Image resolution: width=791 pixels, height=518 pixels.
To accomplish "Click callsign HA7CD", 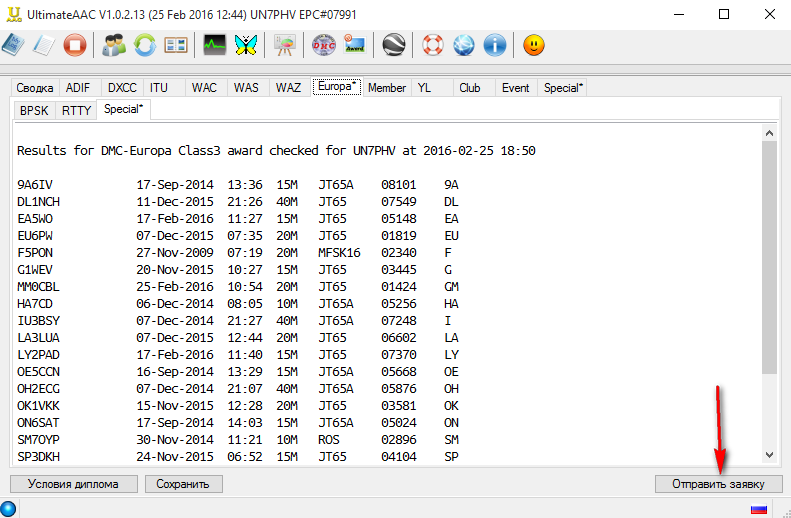I will 35,304.
